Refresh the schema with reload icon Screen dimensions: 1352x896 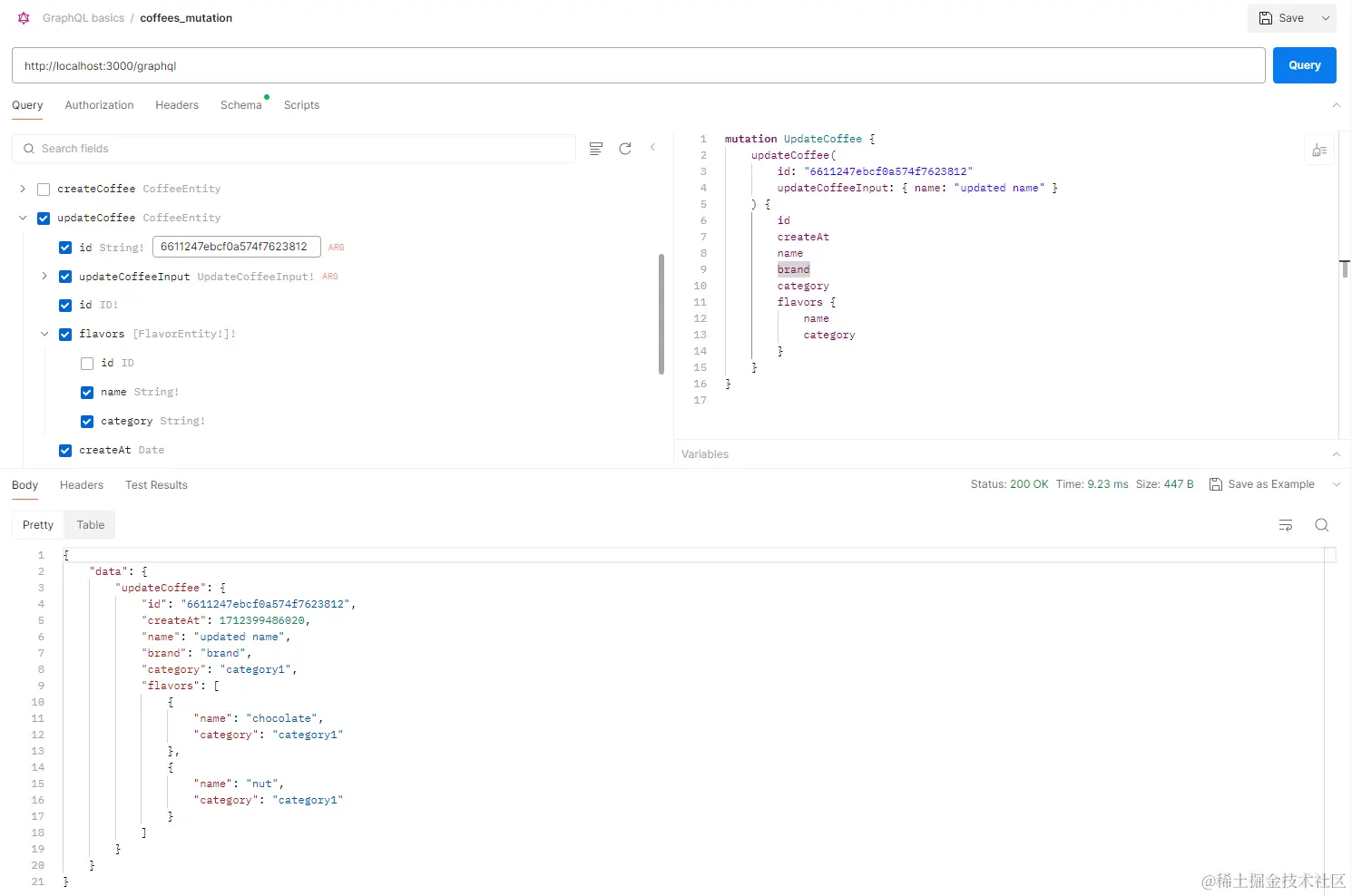pyautogui.click(x=625, y=149)
